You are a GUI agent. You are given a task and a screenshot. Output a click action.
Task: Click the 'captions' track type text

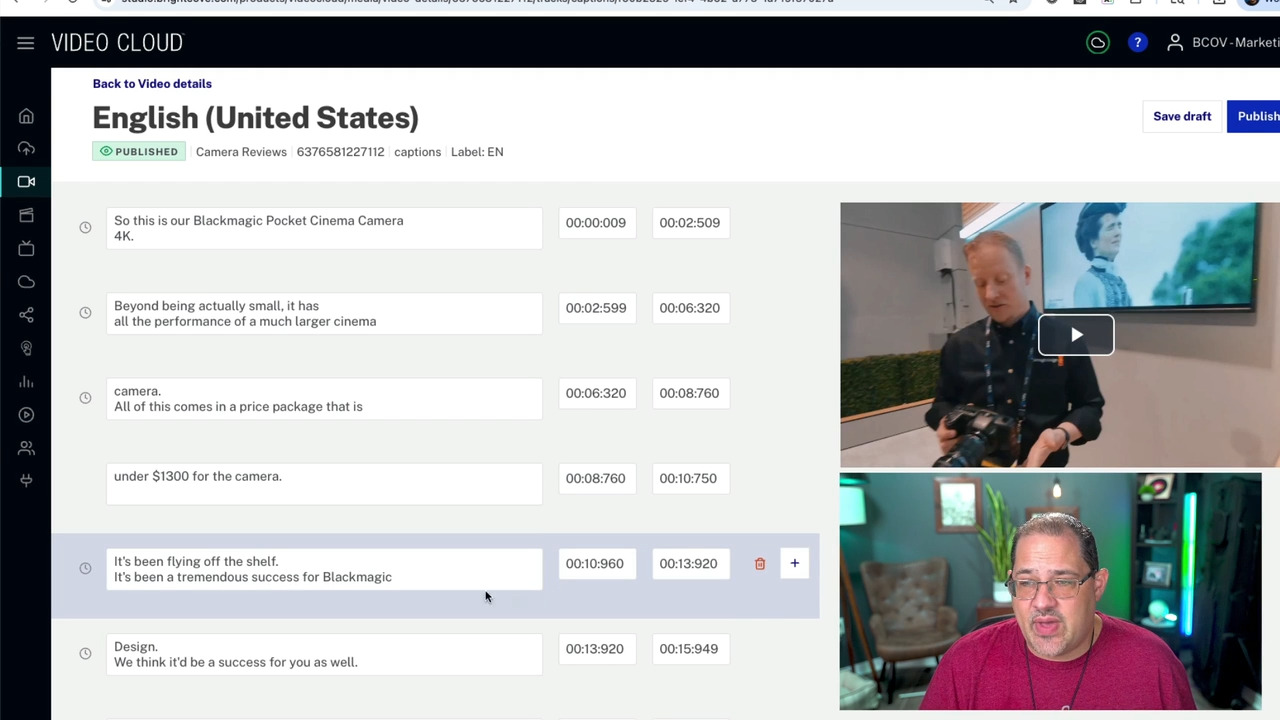[417, 152]
